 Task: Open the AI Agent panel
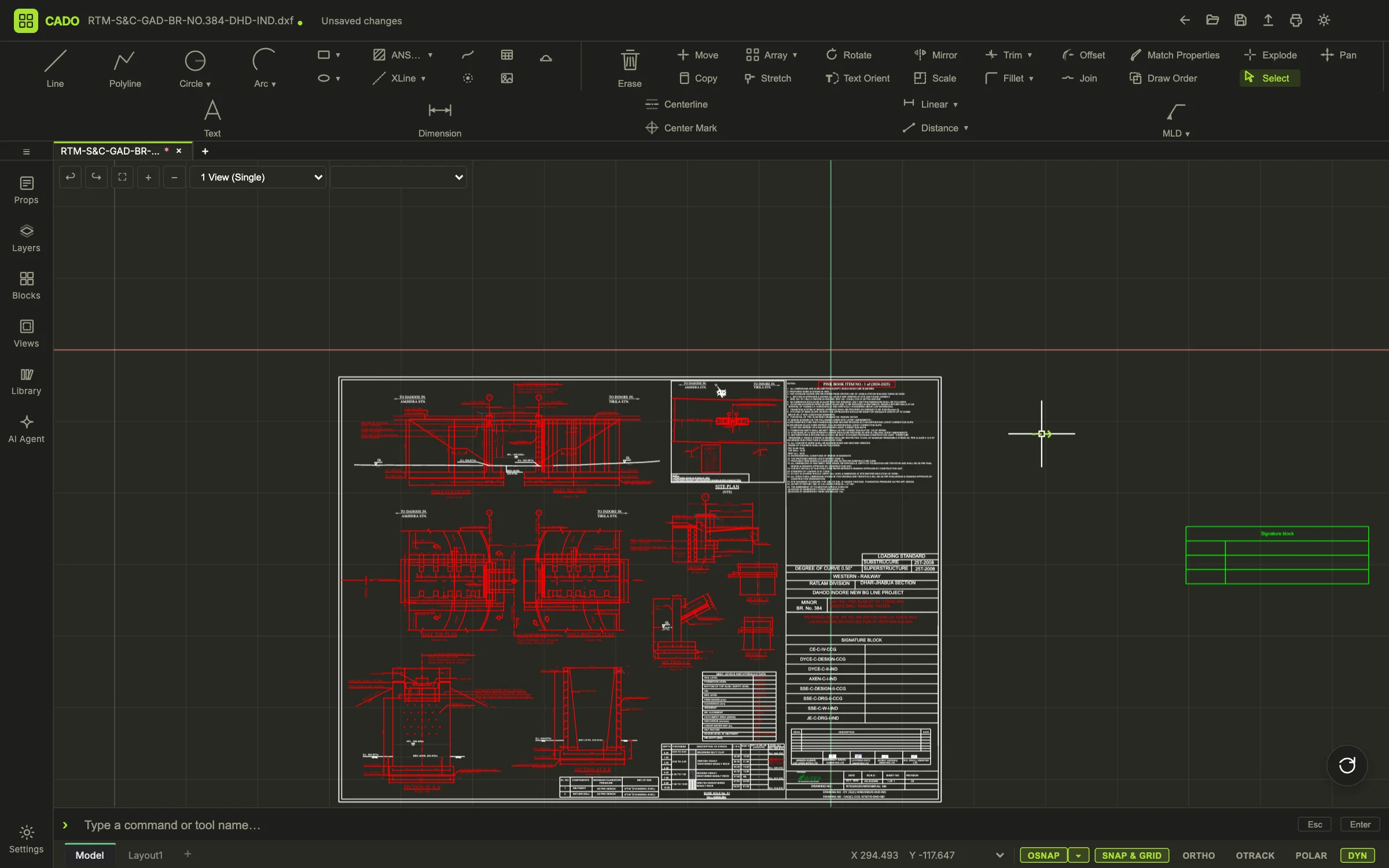pos(26,429)
